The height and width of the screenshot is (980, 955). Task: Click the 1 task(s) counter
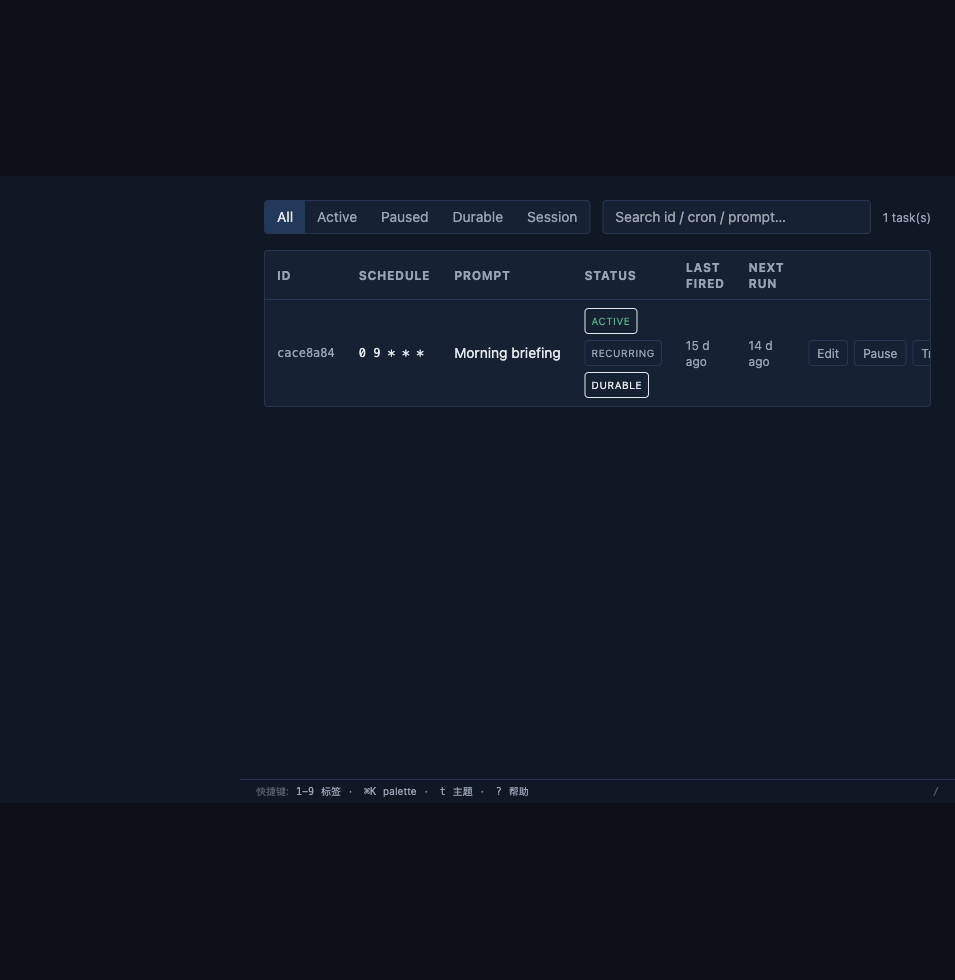tap(906, 218)
